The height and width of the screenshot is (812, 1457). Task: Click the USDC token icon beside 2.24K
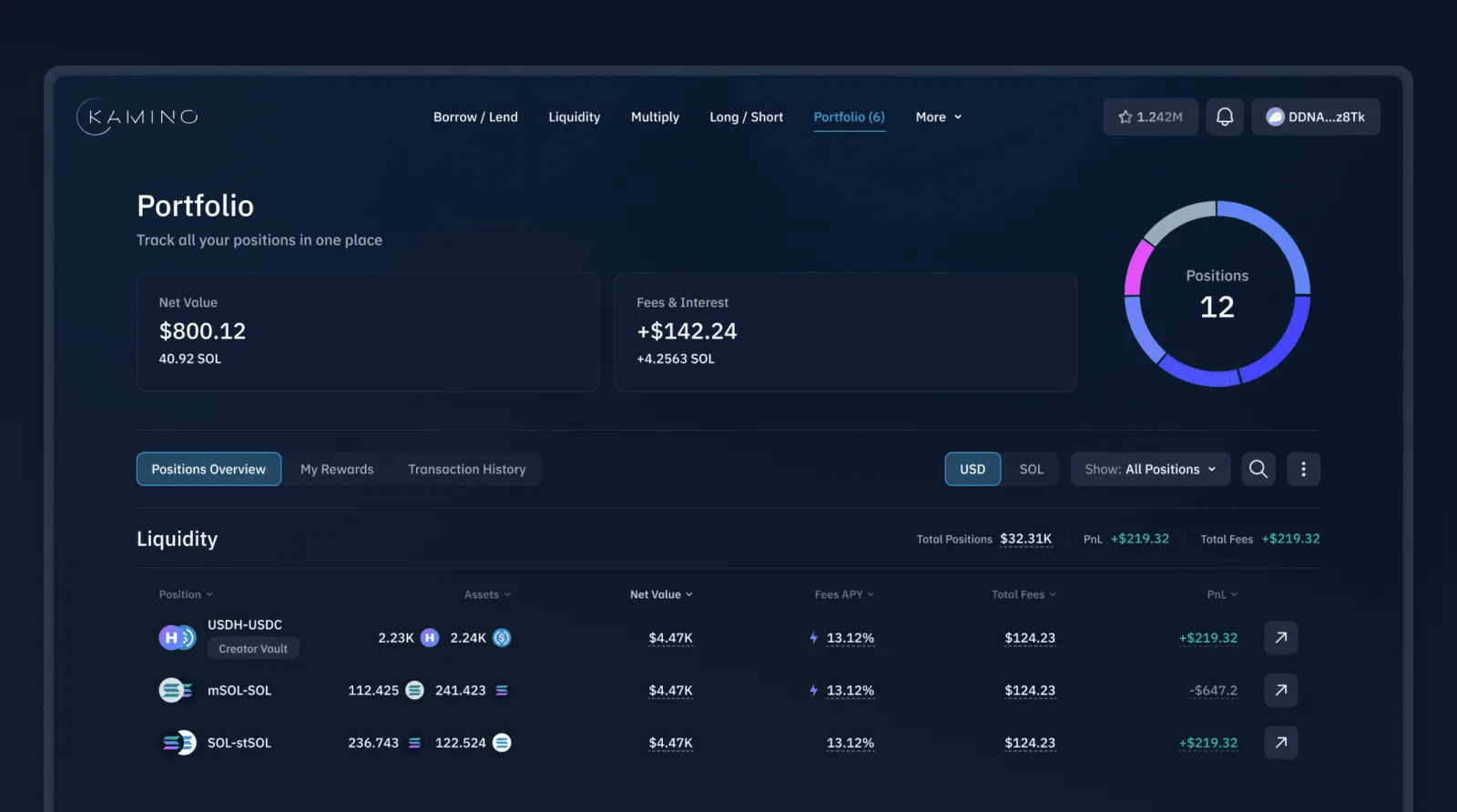[502, 637]
